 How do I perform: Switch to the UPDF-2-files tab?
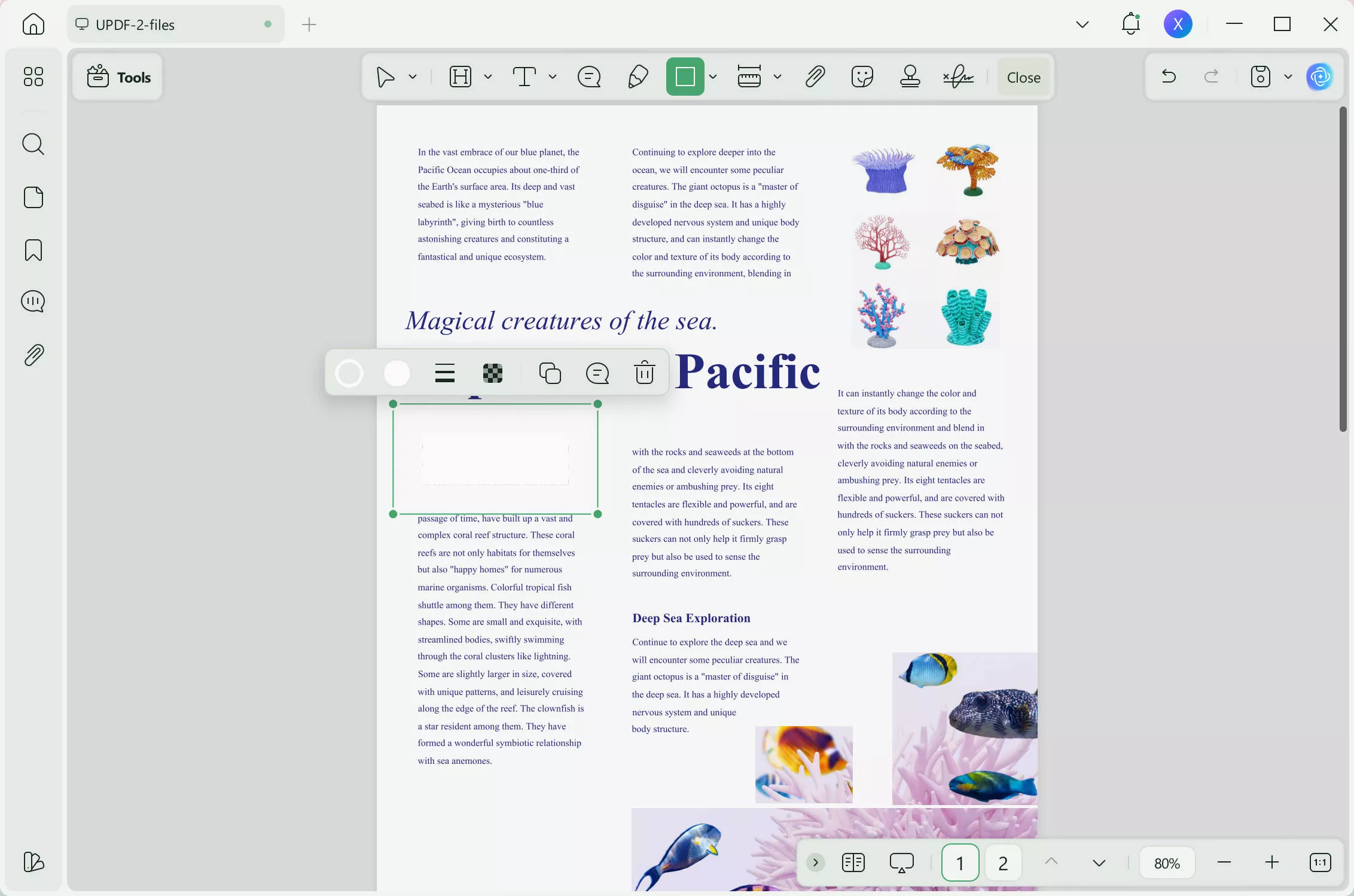point(175,24)
